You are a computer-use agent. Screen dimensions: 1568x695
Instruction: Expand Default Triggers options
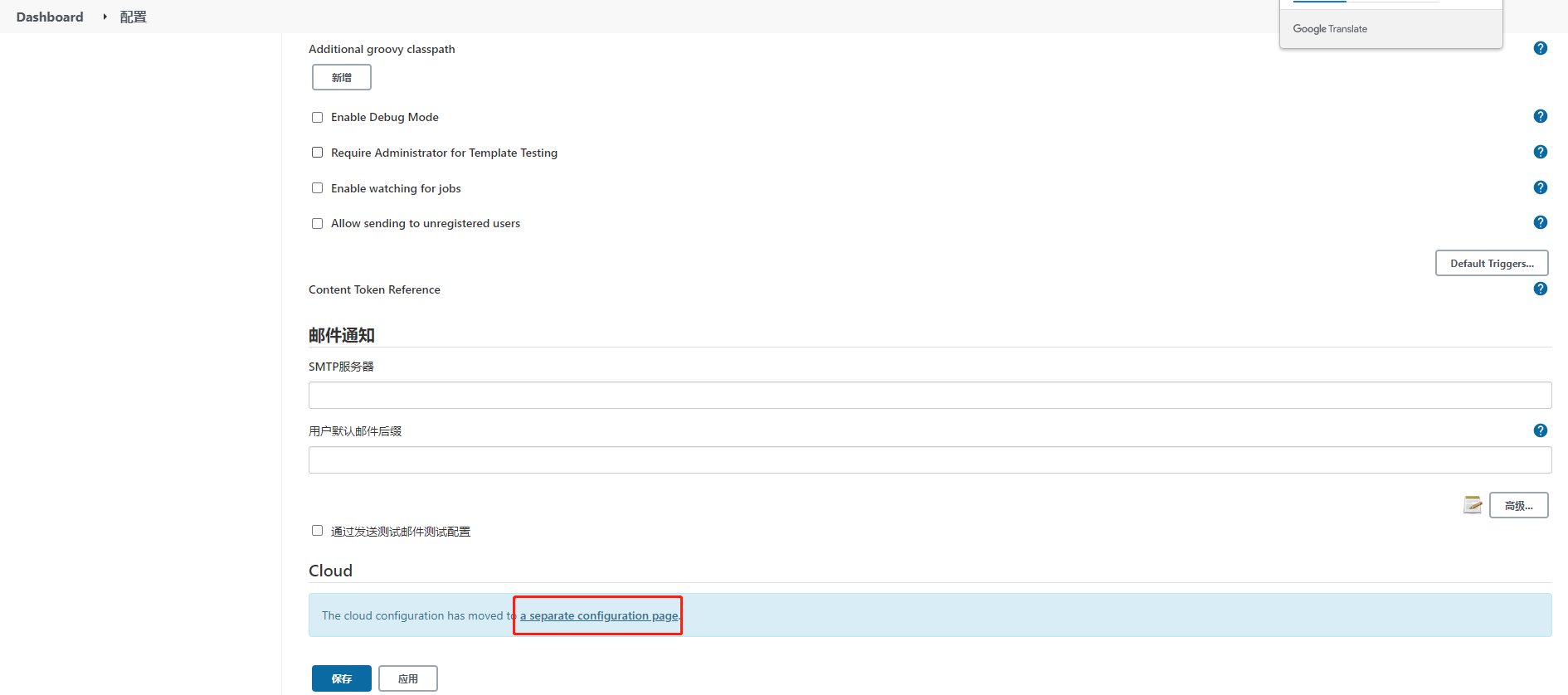[x=1491, y=263]
